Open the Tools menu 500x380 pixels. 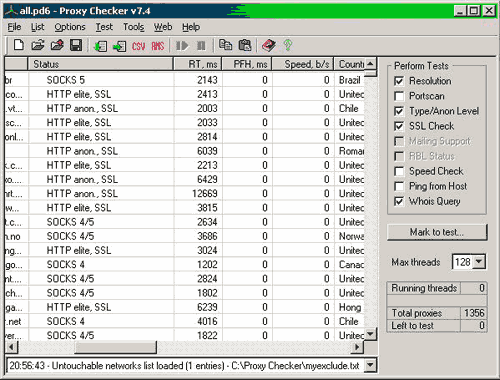pos(134,27)
